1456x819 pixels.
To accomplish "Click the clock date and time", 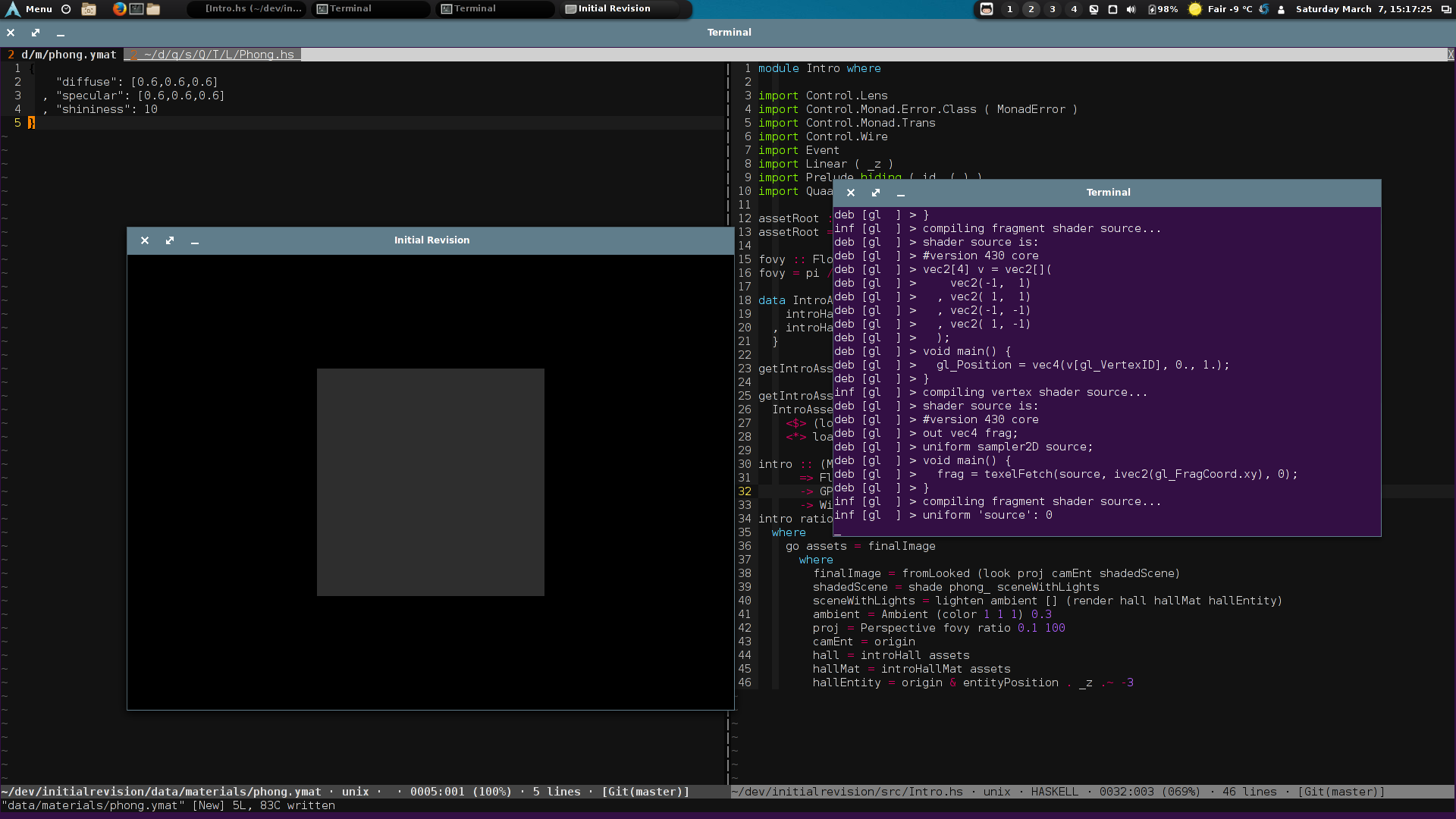I will point(1363,9).
